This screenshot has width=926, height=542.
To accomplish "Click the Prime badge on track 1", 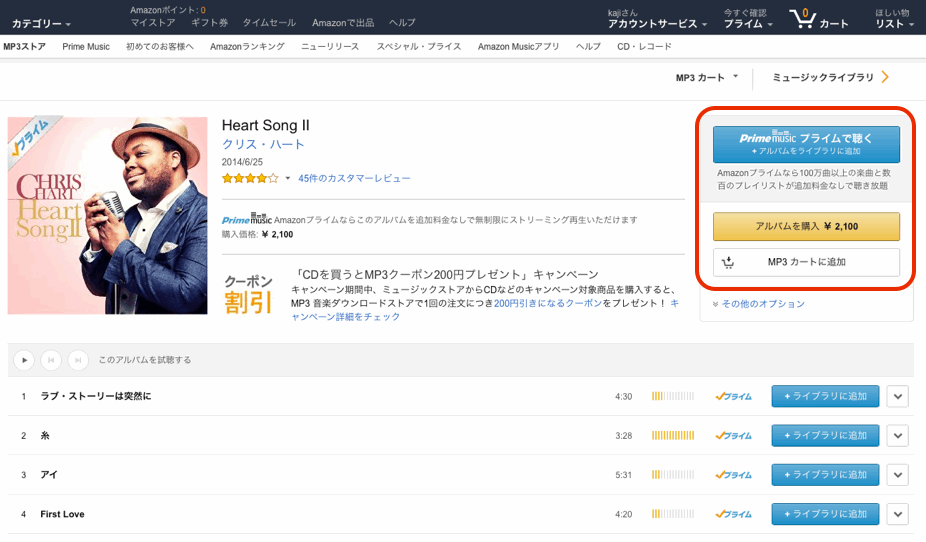I will pyautogui.click(x=733, y=397).
